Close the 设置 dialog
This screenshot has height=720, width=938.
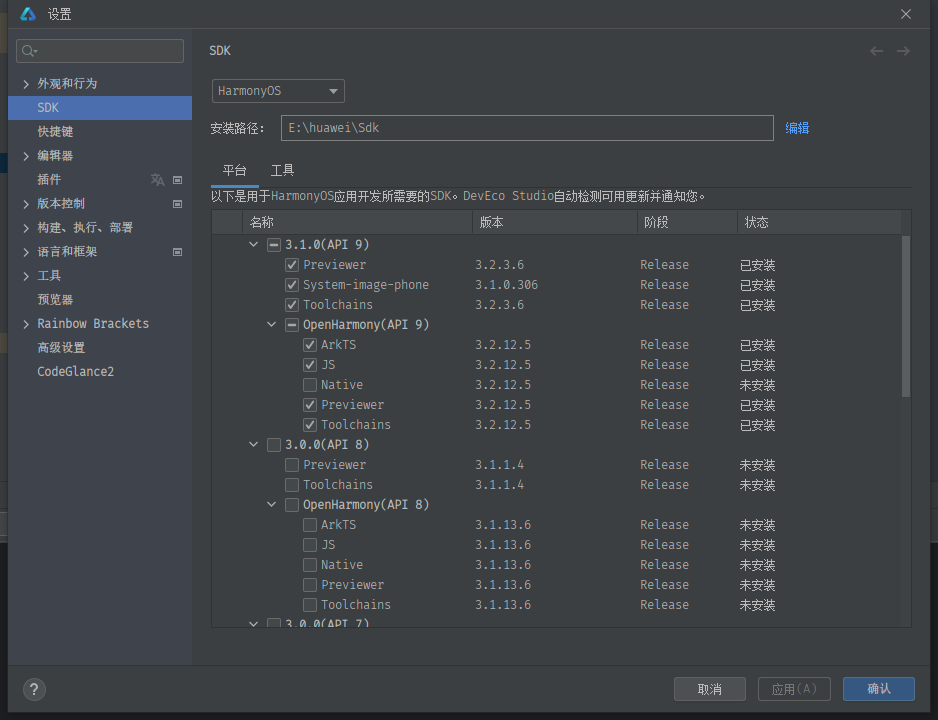tap(906, 14)
